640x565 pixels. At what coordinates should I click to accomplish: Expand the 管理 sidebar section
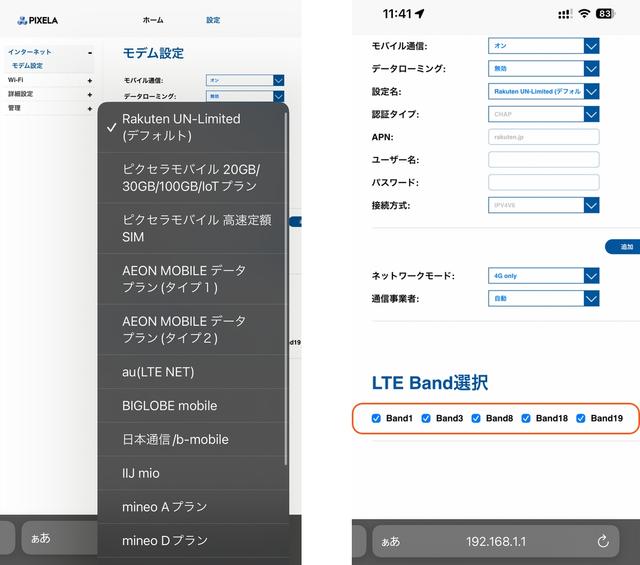(90, 109)
